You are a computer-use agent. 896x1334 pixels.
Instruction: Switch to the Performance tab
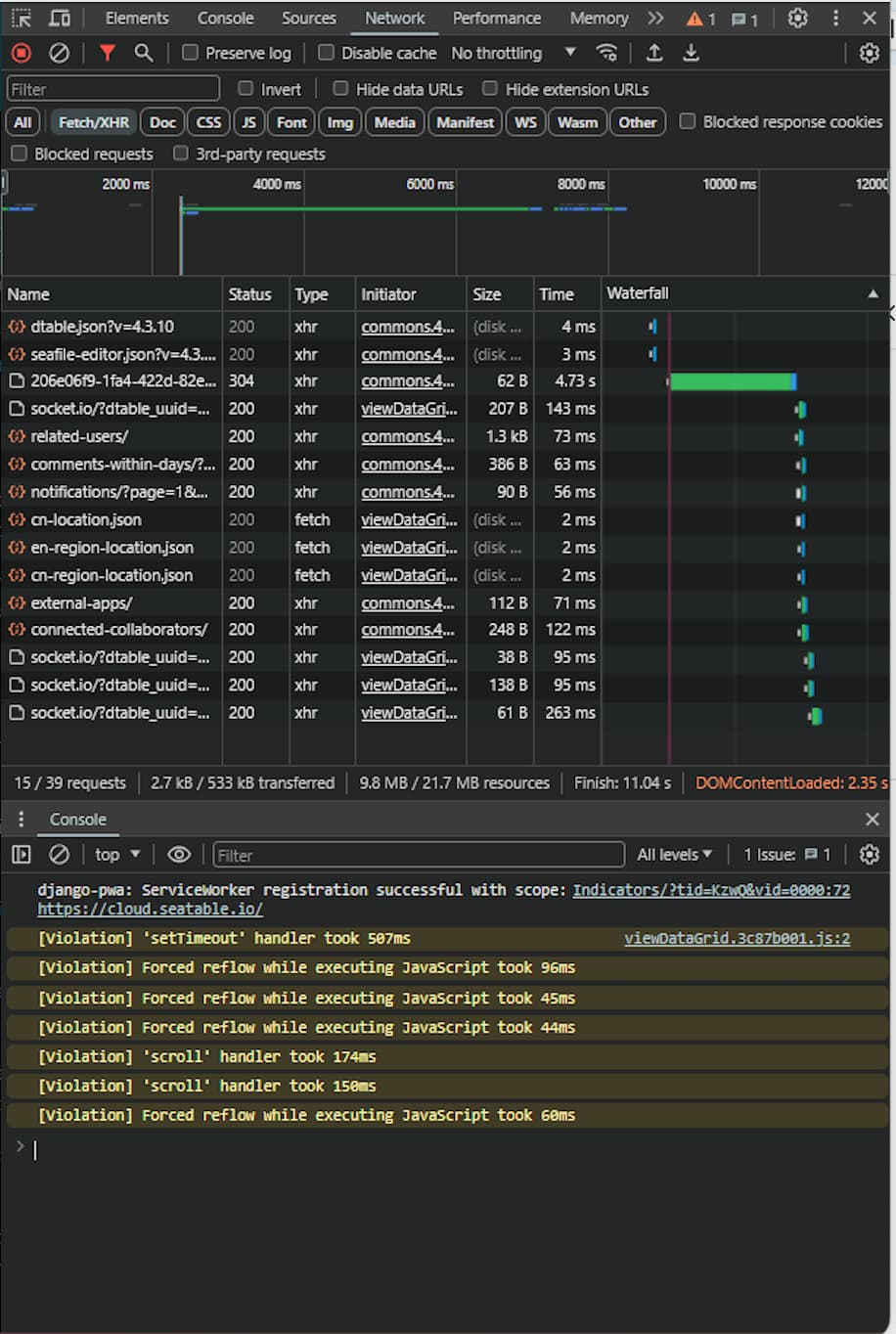[496, 18]
